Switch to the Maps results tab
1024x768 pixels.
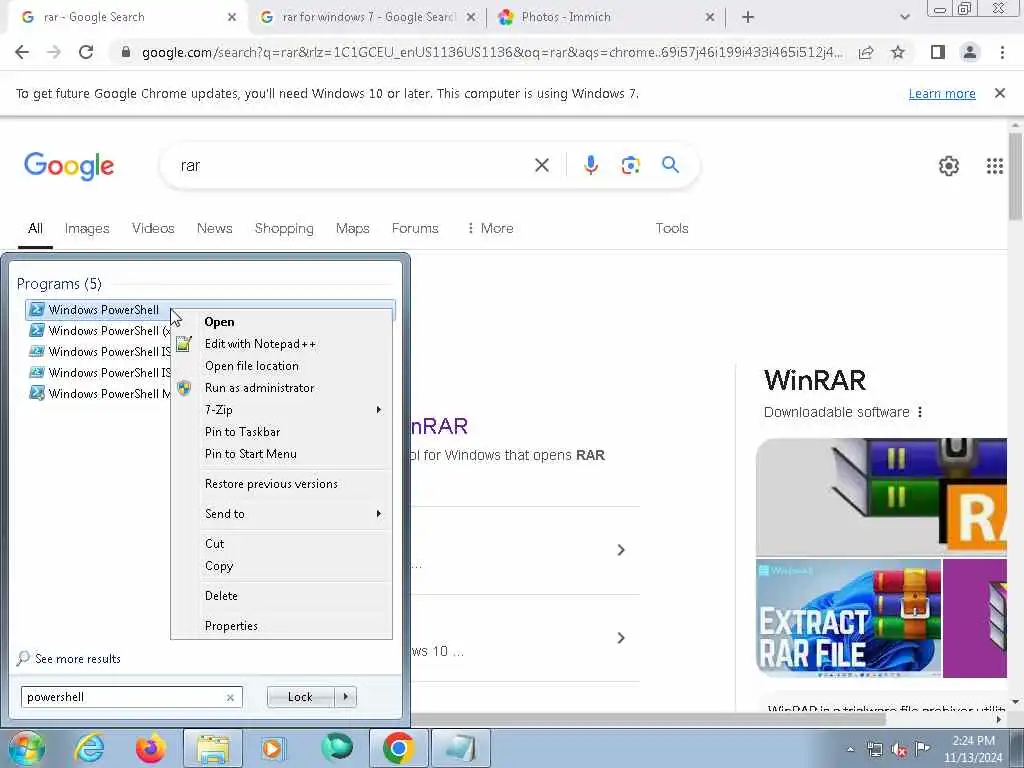(353, 228)
